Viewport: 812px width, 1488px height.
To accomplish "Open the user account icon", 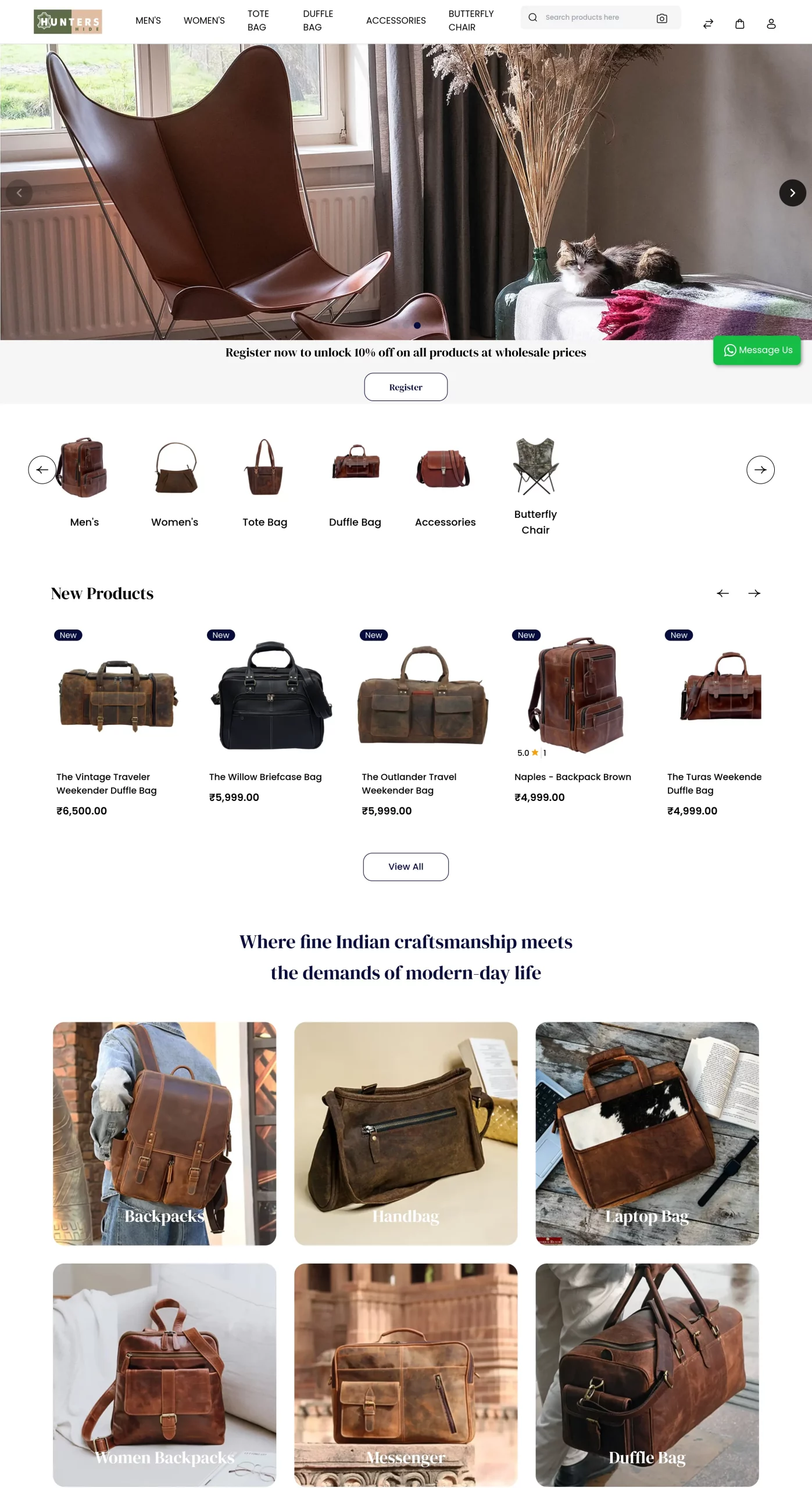I will [x=771, y=24].
